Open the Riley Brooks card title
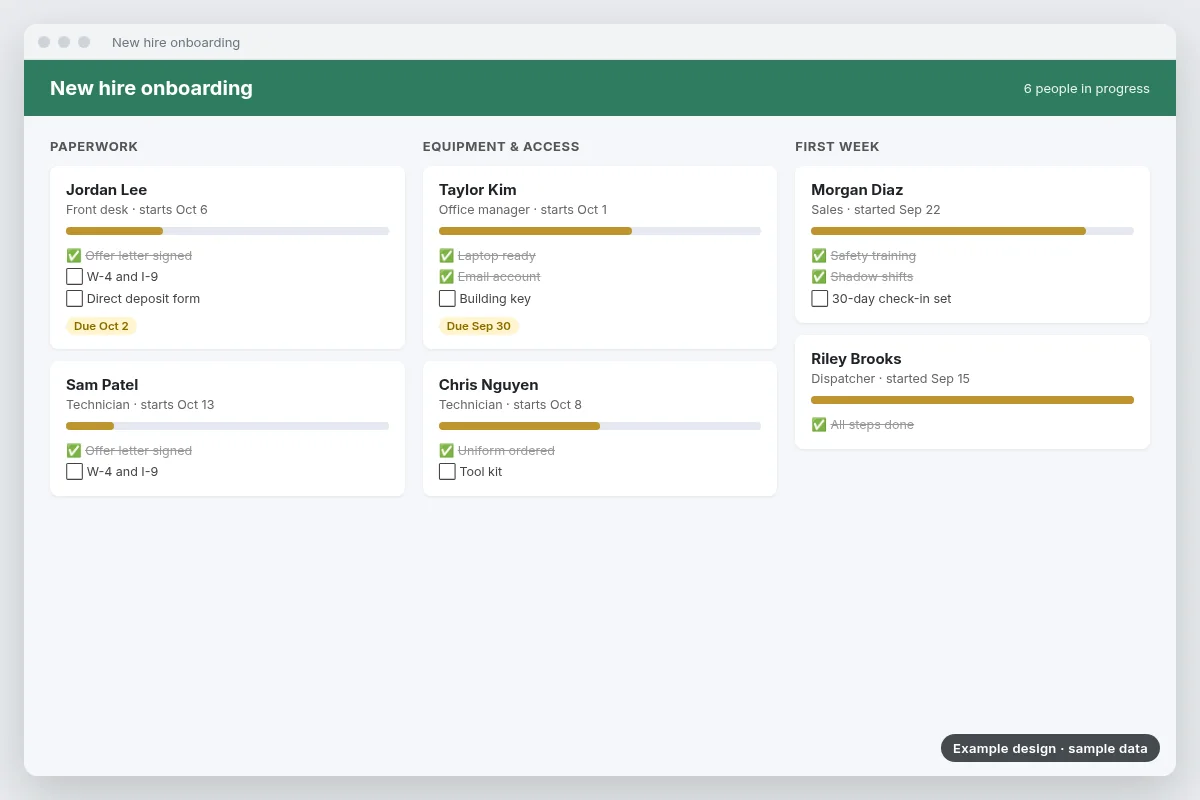 [x=856, y=359]
